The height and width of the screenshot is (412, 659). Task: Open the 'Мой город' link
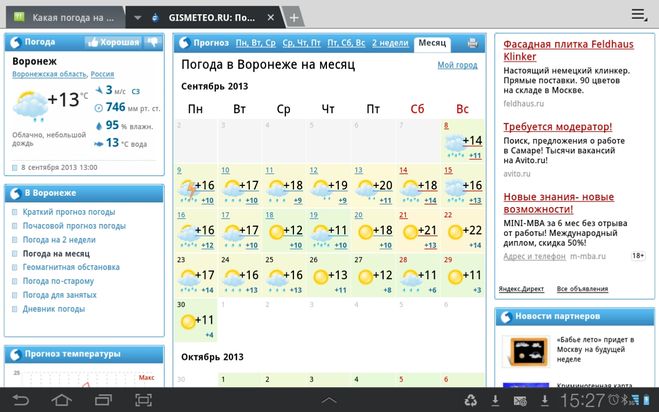tap(457, 65)
